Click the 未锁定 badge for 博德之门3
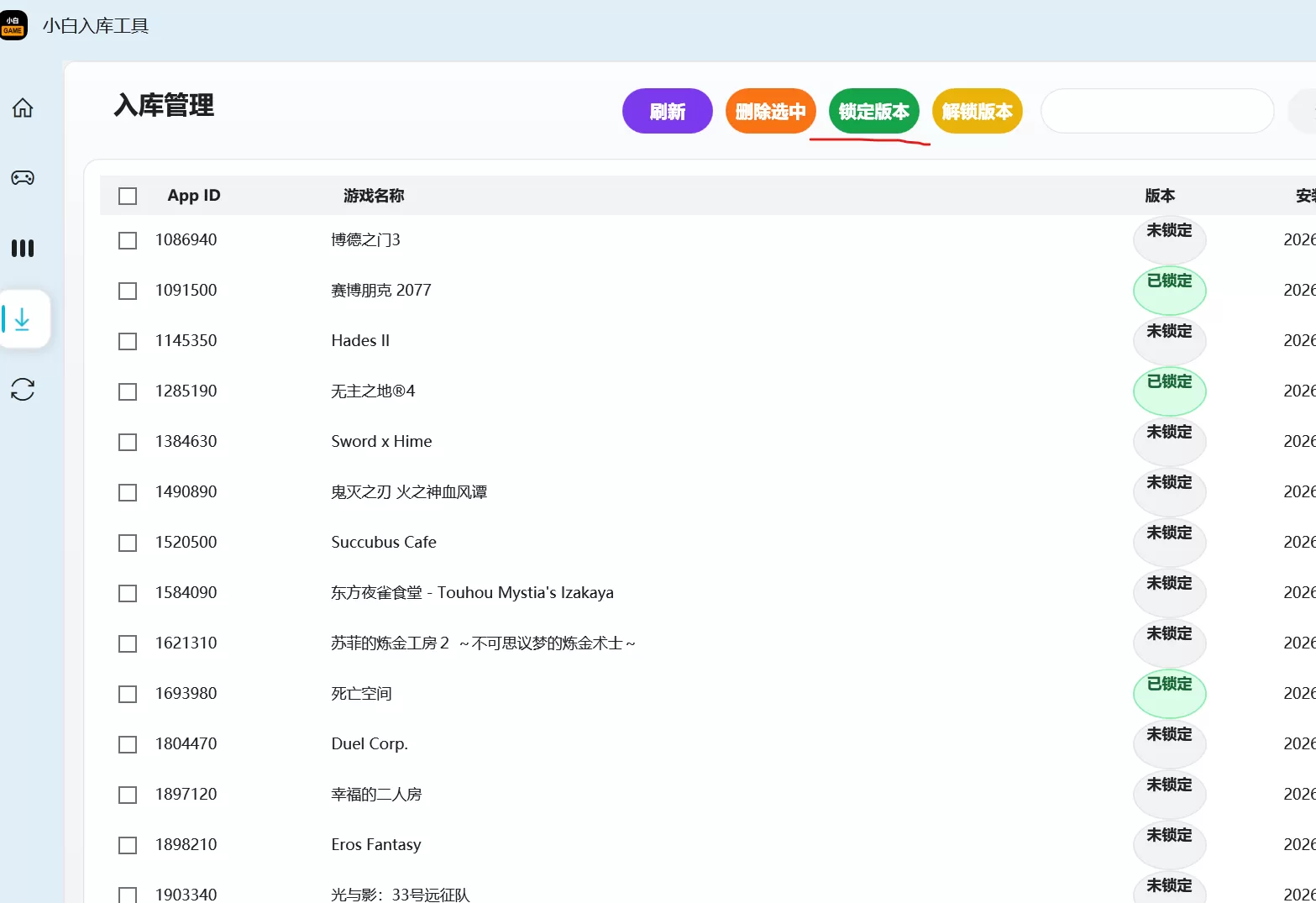 coord(1169,239)
